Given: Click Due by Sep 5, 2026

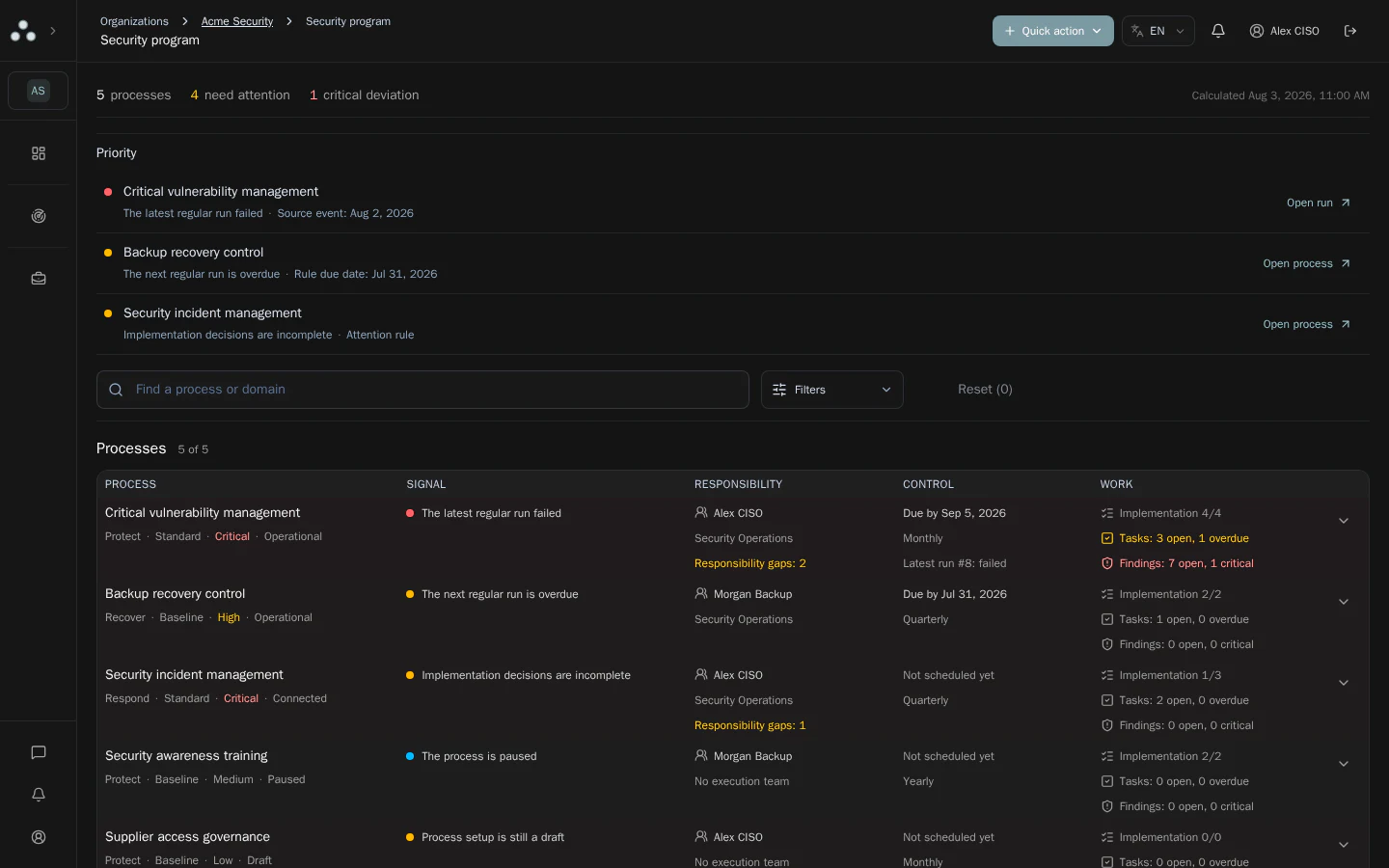Looking at the screenshot, I should point(954,513).
